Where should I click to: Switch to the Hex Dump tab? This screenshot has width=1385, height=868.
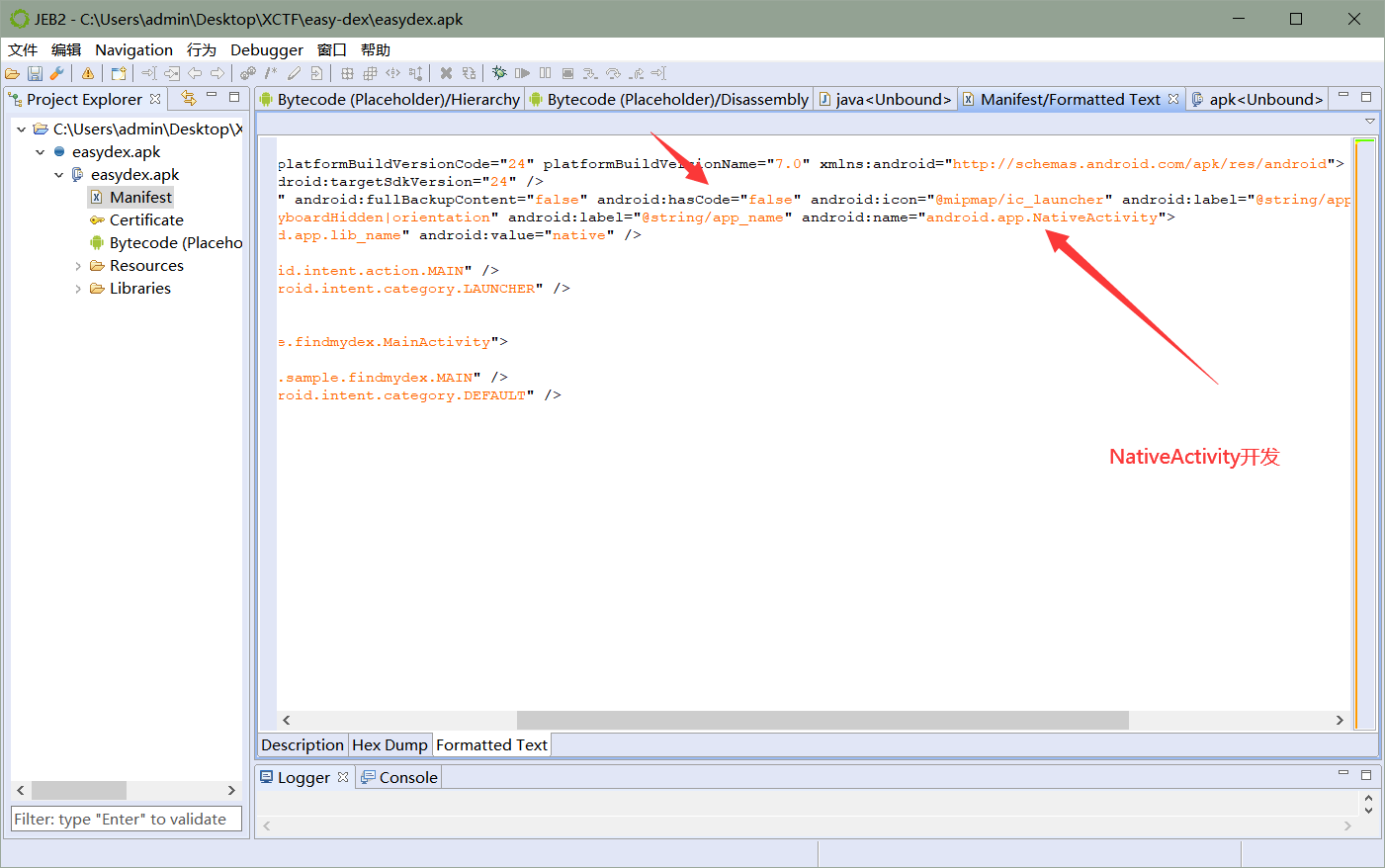click(x=390, y=745)
